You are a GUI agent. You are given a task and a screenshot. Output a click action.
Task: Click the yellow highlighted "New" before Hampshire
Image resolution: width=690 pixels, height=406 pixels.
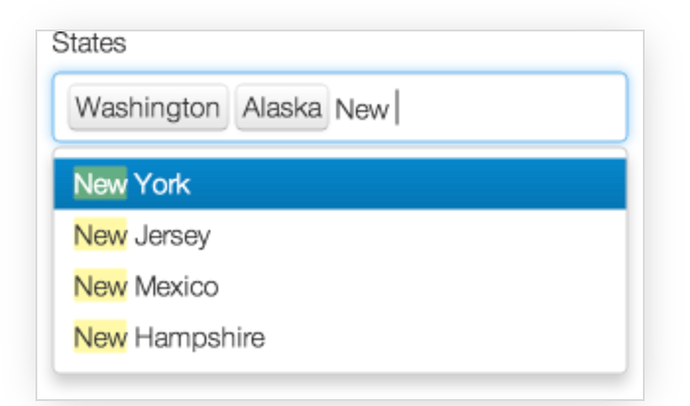(x=100, y=337)
